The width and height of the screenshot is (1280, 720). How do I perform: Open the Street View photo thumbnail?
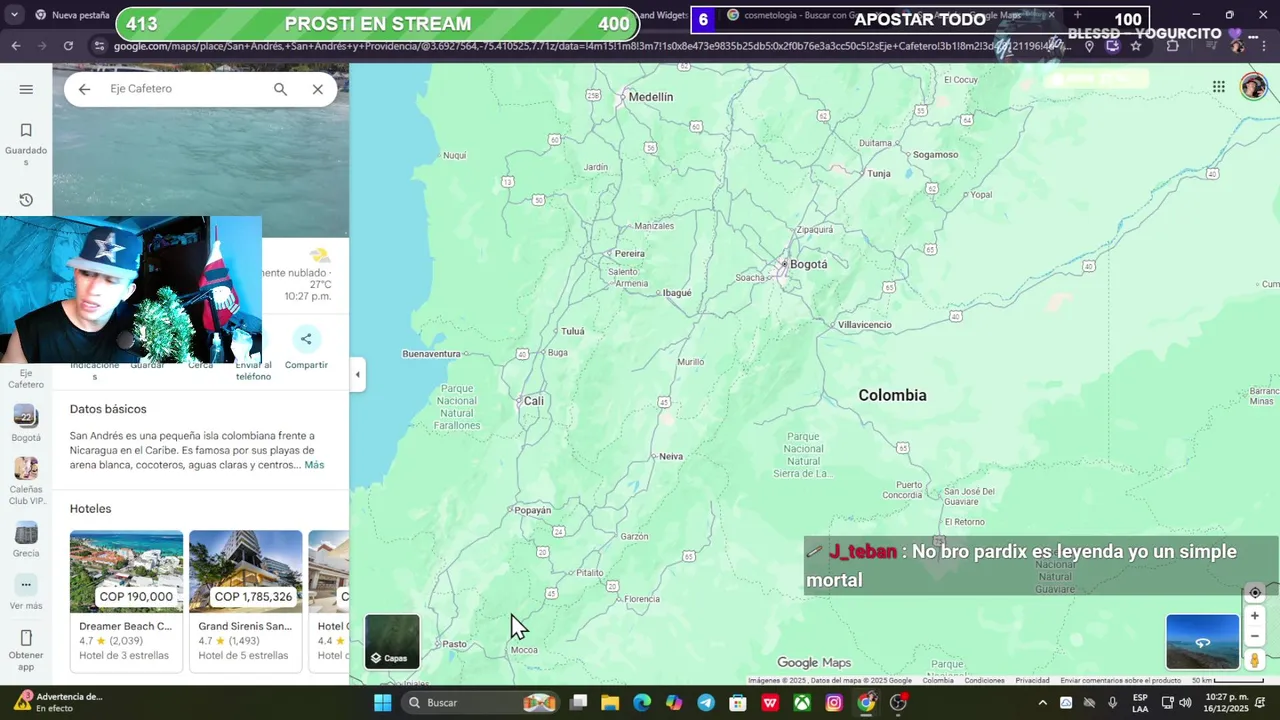1202,641
